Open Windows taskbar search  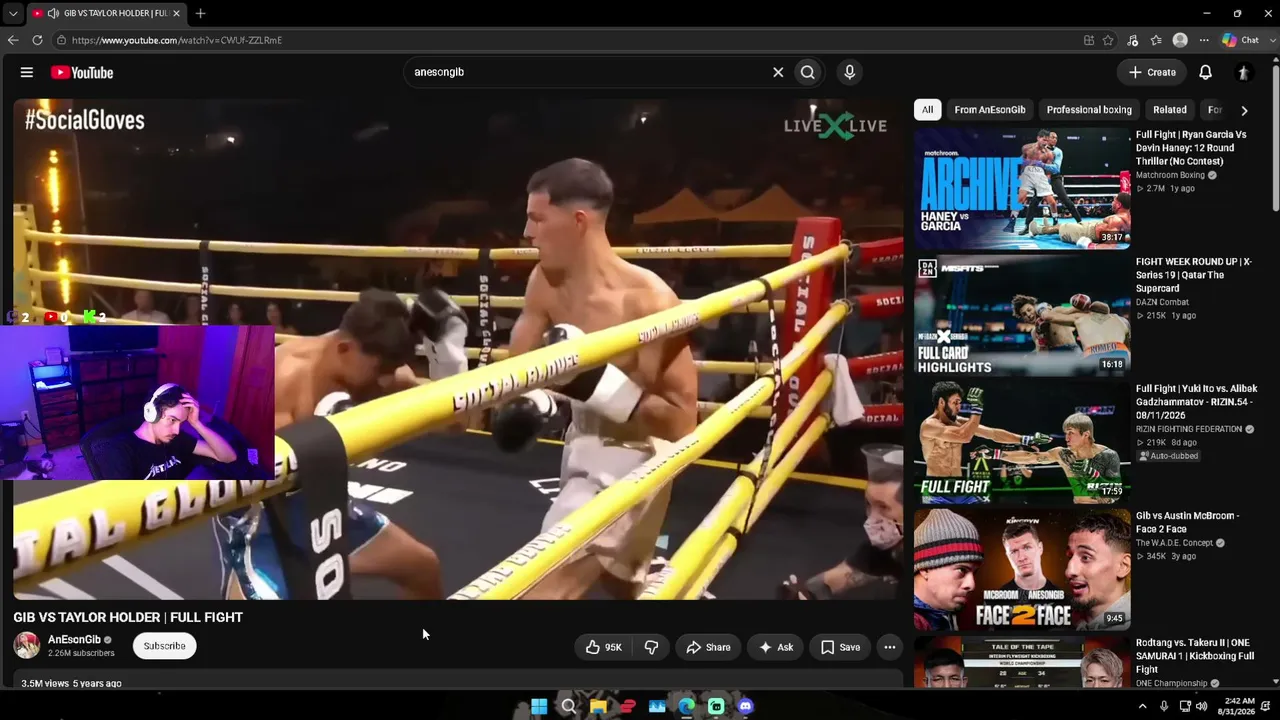pos(568,707)
